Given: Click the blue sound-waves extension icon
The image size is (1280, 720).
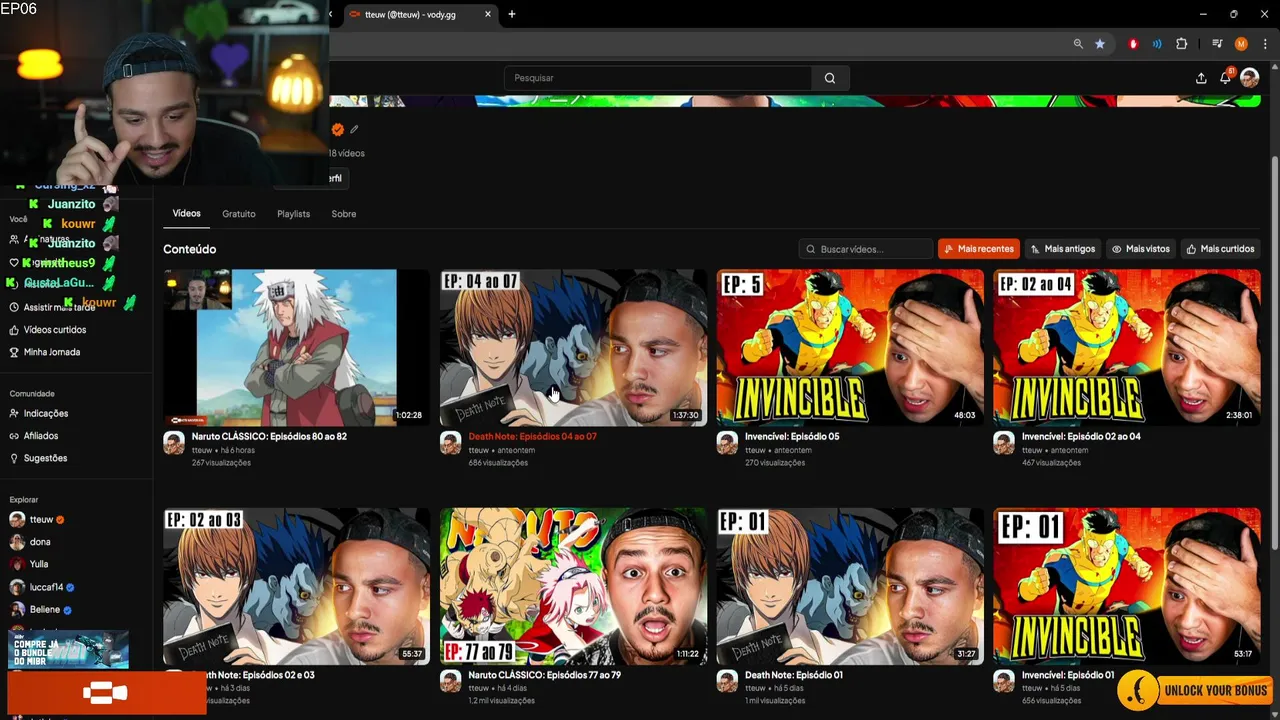Looking at the screenshot, I should pos(1157,44).
